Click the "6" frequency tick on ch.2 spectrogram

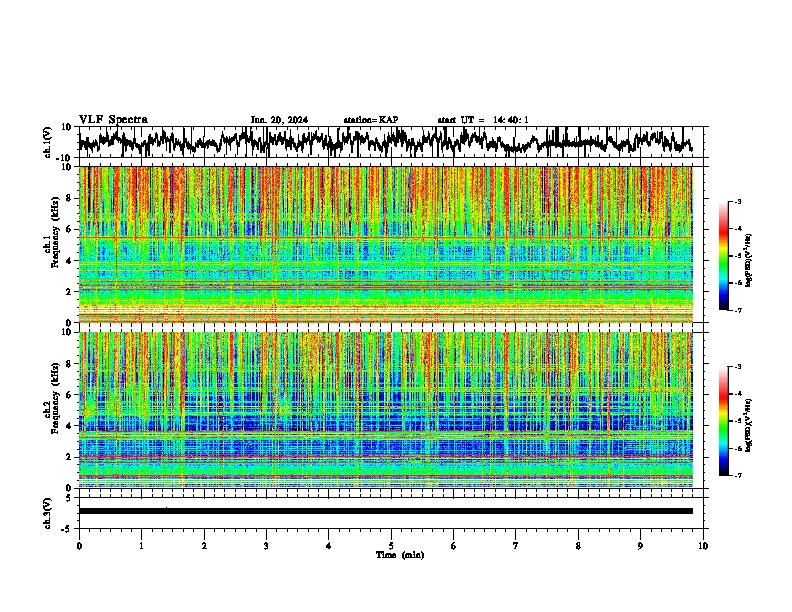pos(69,395)
